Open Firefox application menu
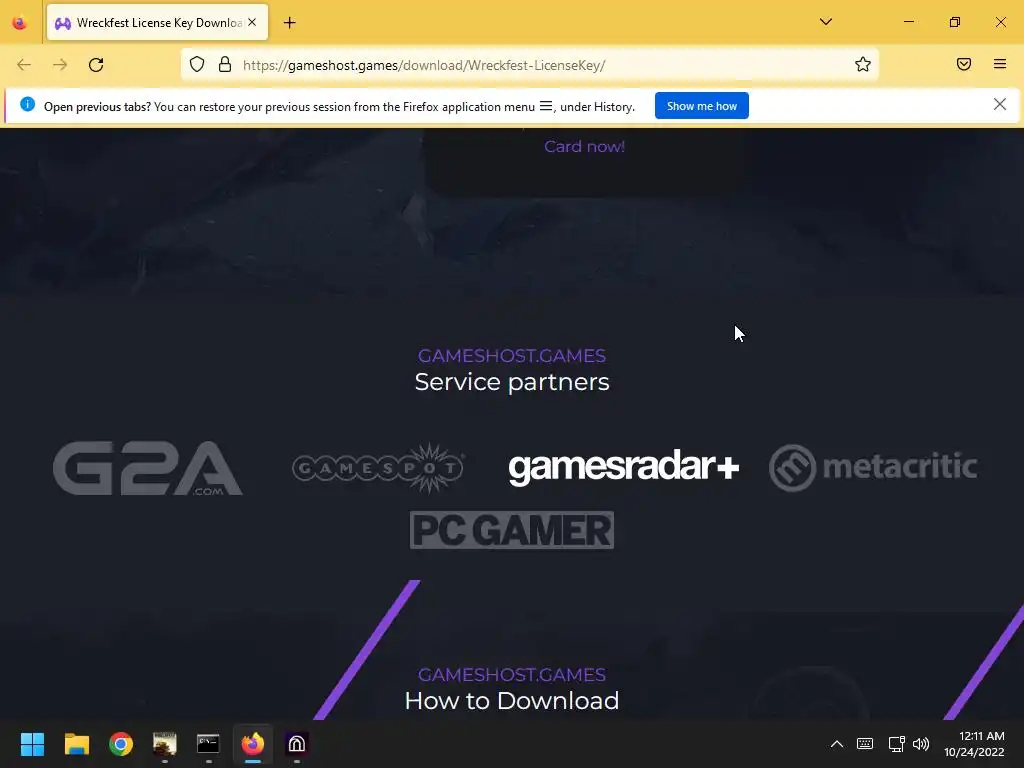The image size is (1024, 768). pos(1000,64)
